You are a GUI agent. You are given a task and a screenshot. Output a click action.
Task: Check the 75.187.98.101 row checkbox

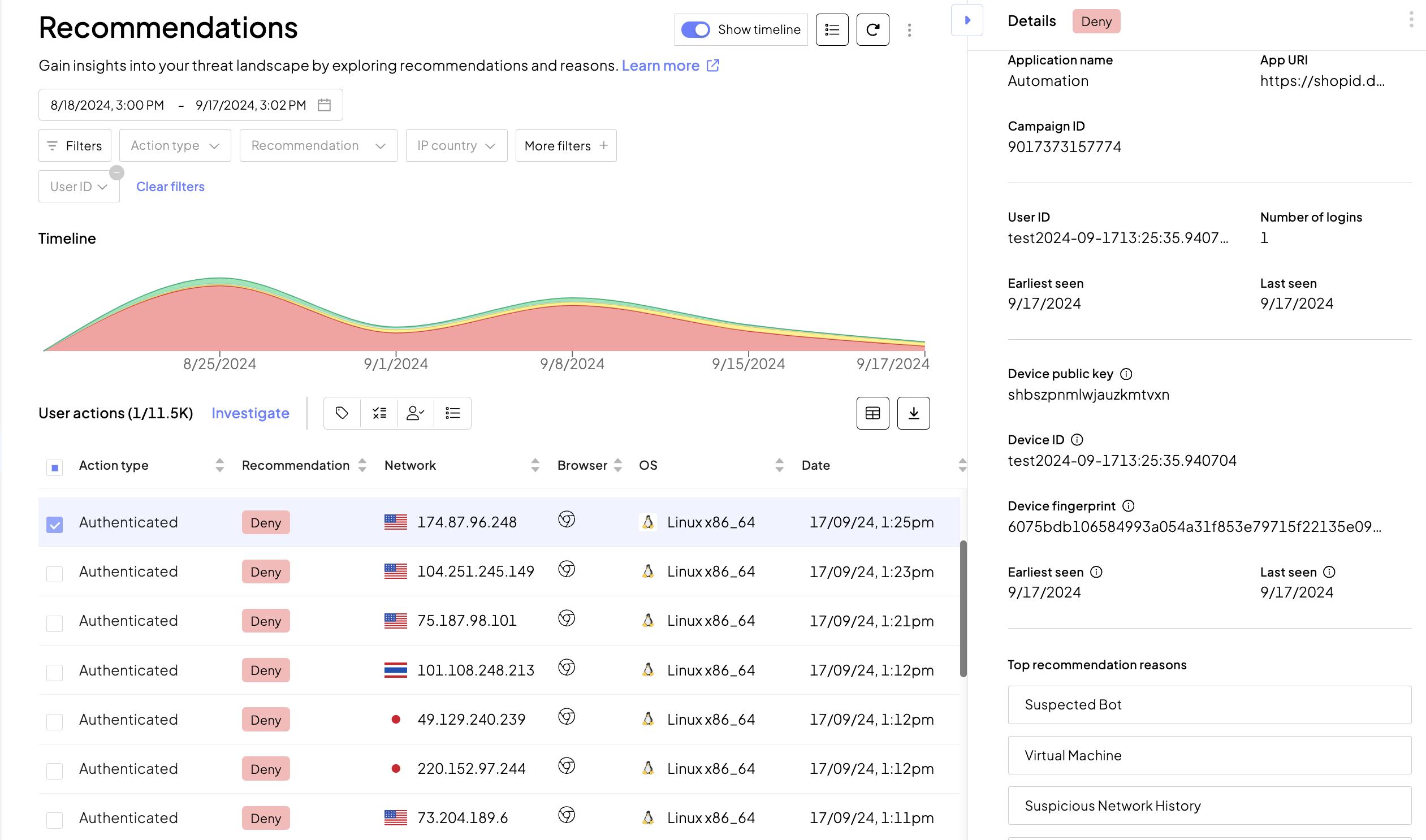(54, 623)
